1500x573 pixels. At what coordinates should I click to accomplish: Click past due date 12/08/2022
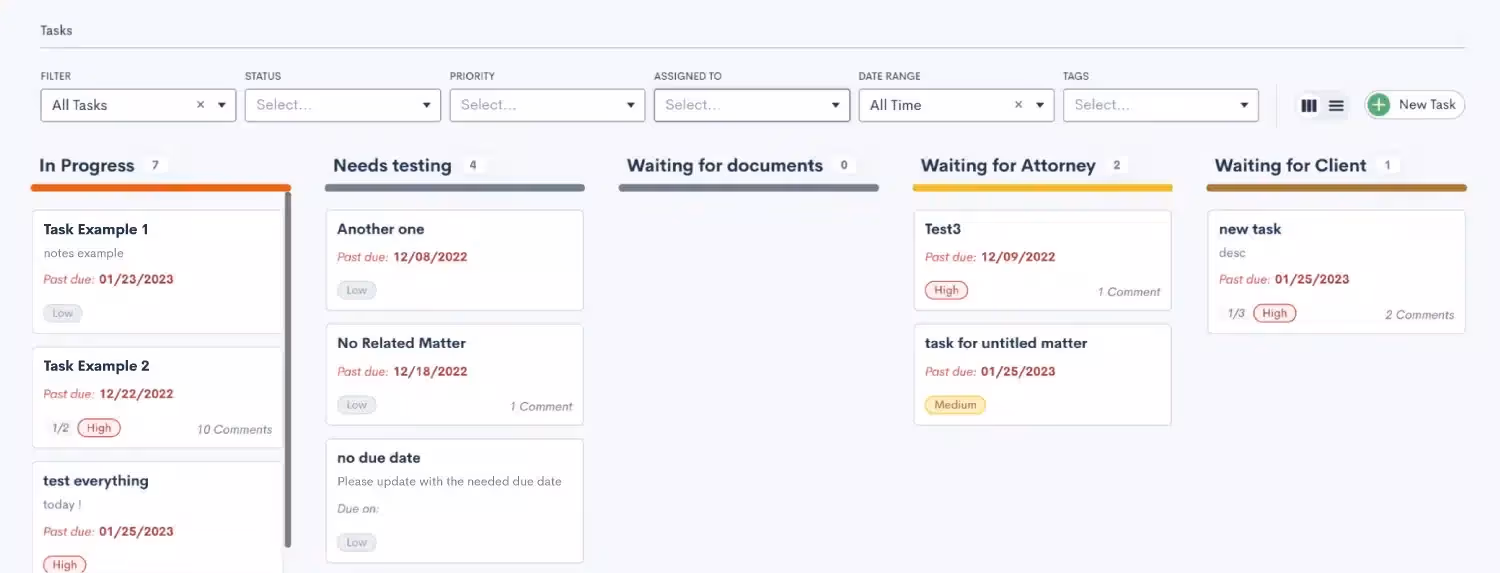(x=430, y=257)
